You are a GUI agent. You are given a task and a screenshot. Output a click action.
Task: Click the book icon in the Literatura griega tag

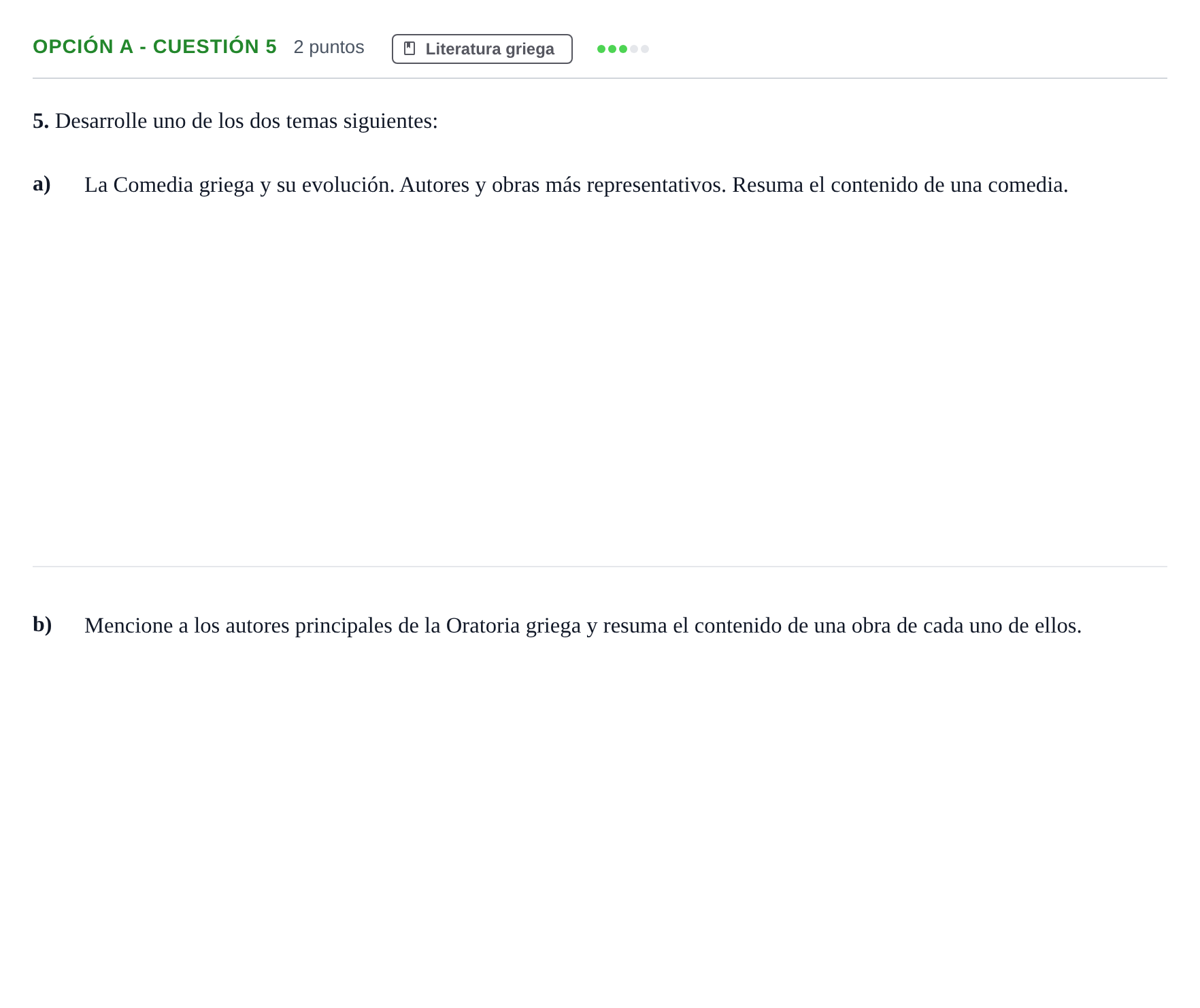pos(410,48)
